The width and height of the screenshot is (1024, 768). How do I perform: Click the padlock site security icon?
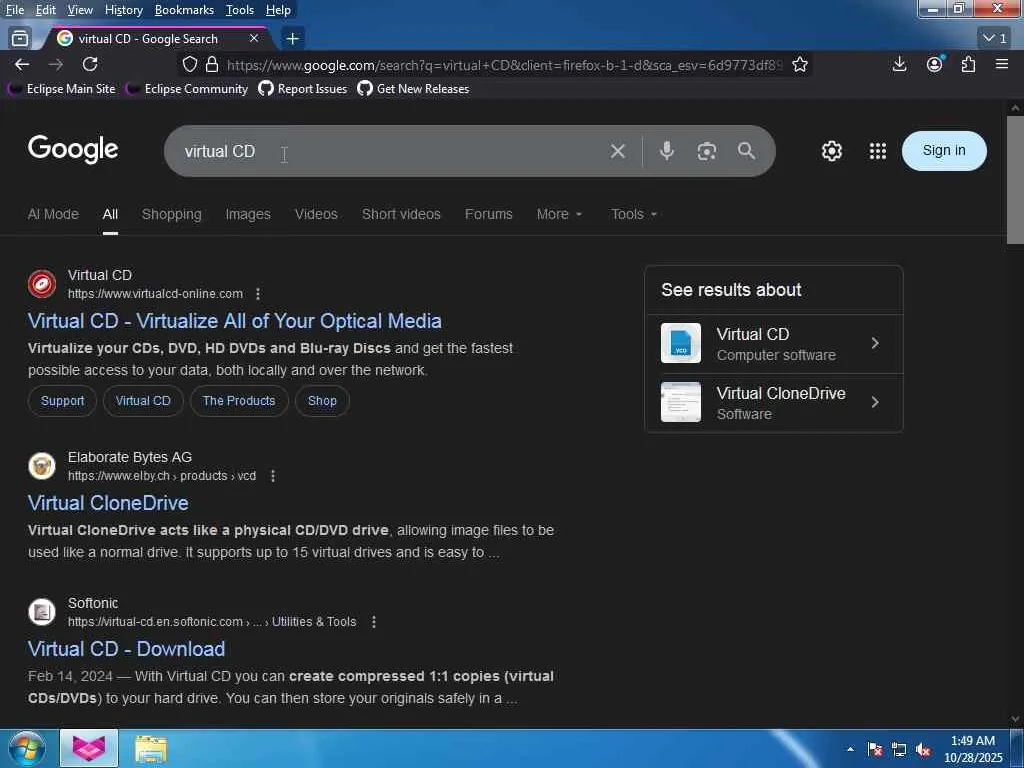click(x=212, y=64)
